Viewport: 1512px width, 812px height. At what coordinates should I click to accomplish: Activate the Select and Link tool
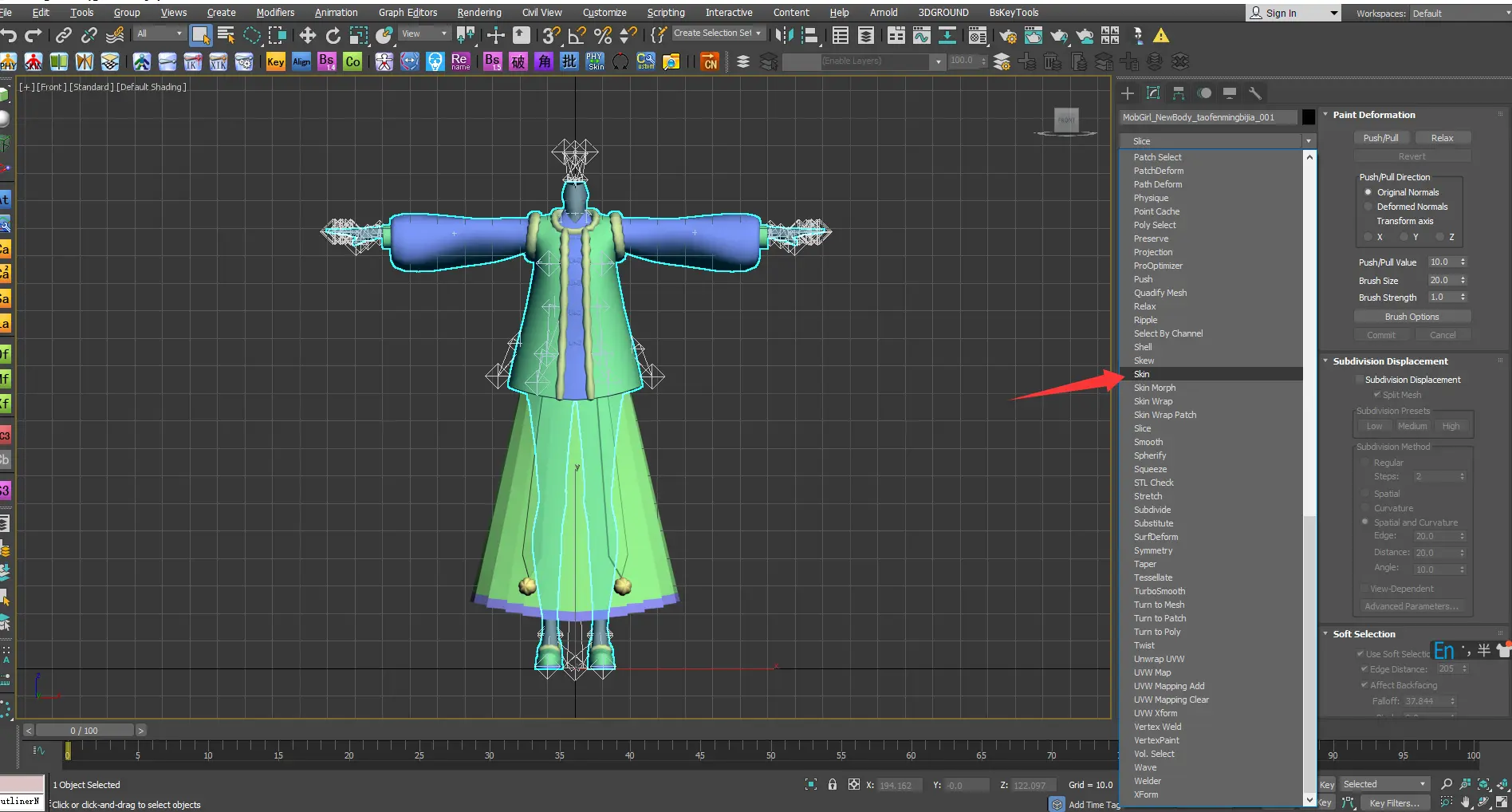coord(63,35)
